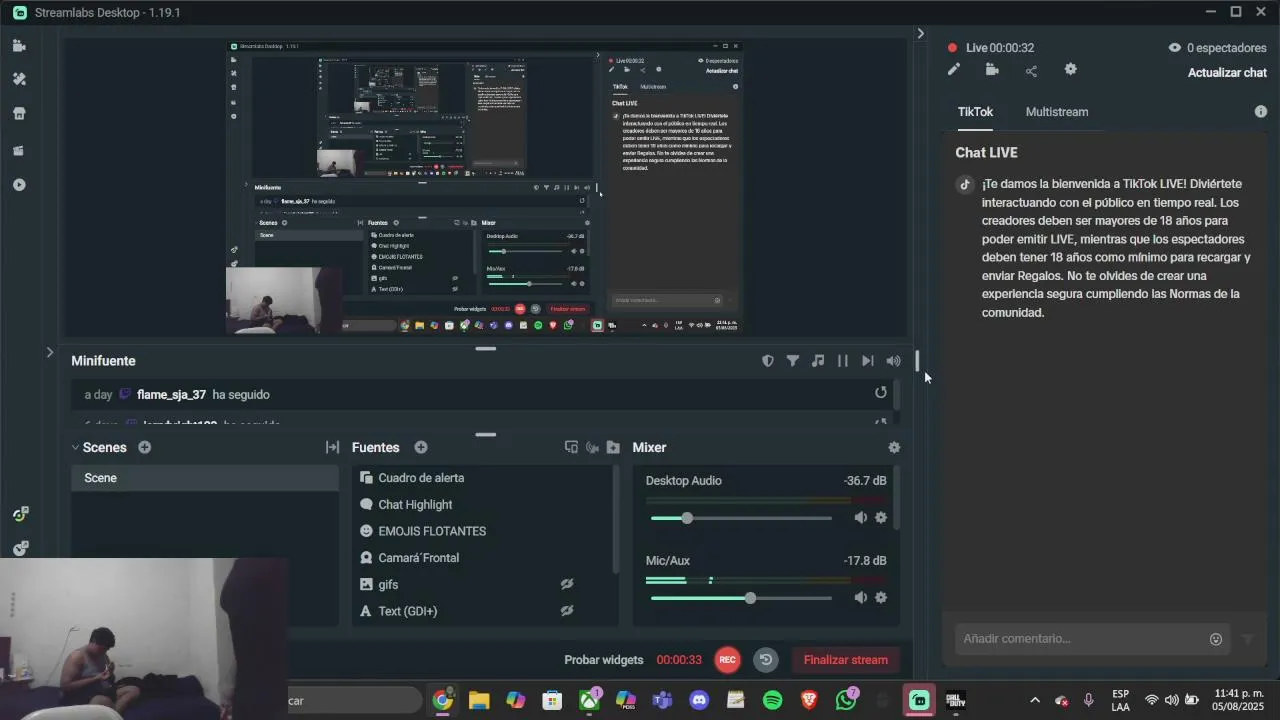Screen dimensions: 1280x720
Task: Mute the Mic/Aux channel
Action: point(860,598)
